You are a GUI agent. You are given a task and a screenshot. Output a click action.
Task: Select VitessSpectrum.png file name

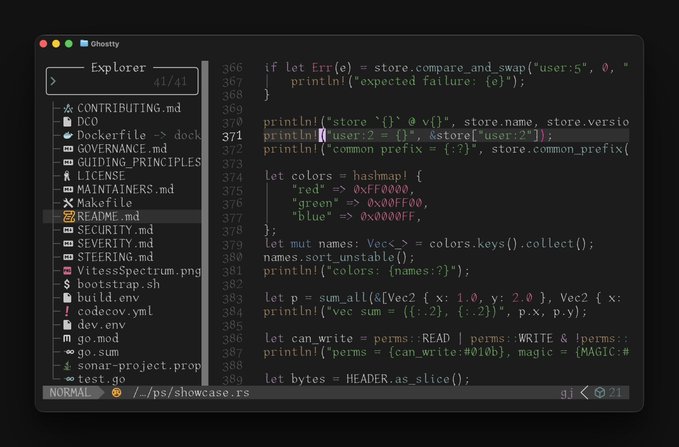pos(139,271)
